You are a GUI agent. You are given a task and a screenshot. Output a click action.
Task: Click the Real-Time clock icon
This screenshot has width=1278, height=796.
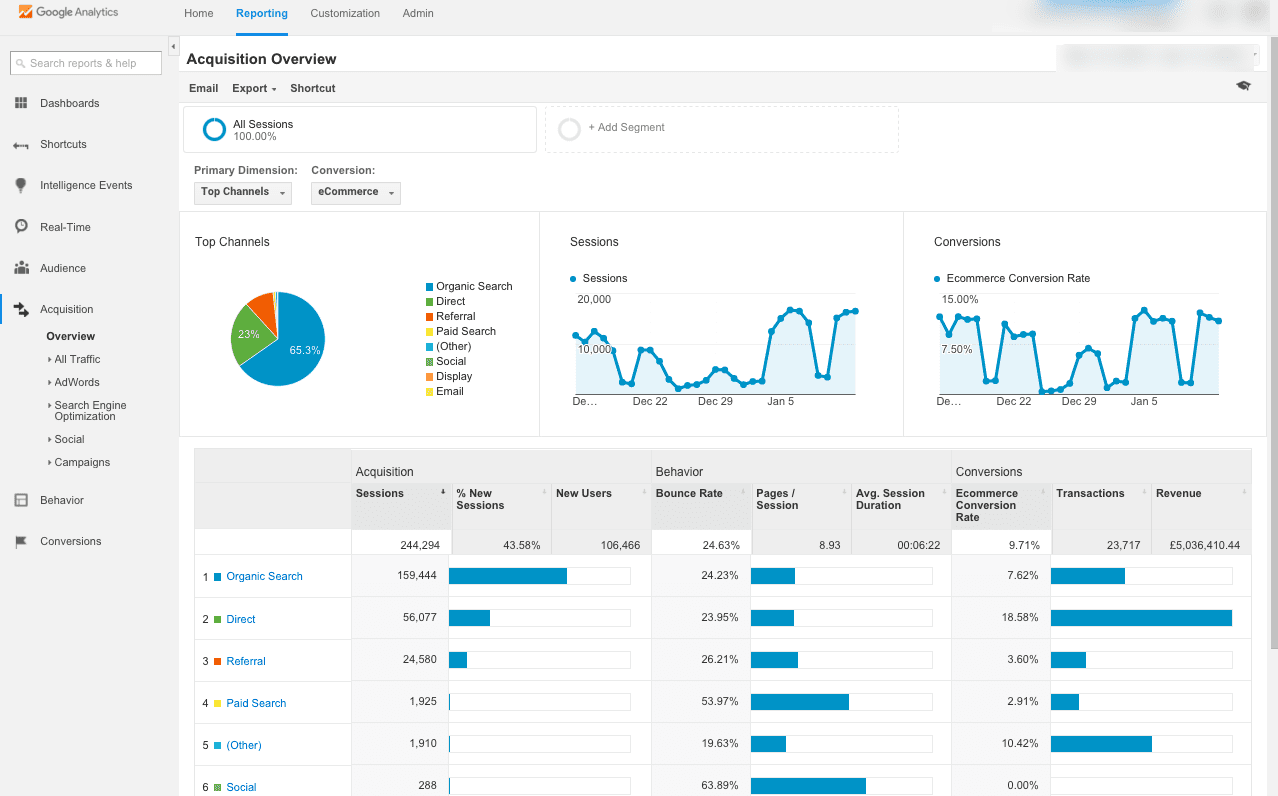[21, 227]
